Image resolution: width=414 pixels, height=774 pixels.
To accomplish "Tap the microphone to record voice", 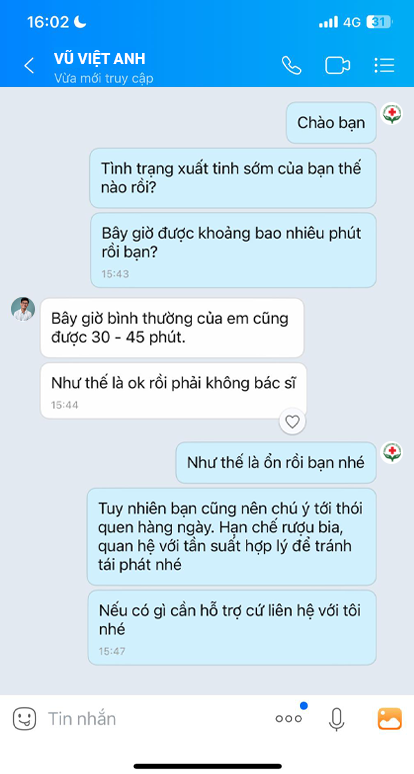I will tap(336, 719).
